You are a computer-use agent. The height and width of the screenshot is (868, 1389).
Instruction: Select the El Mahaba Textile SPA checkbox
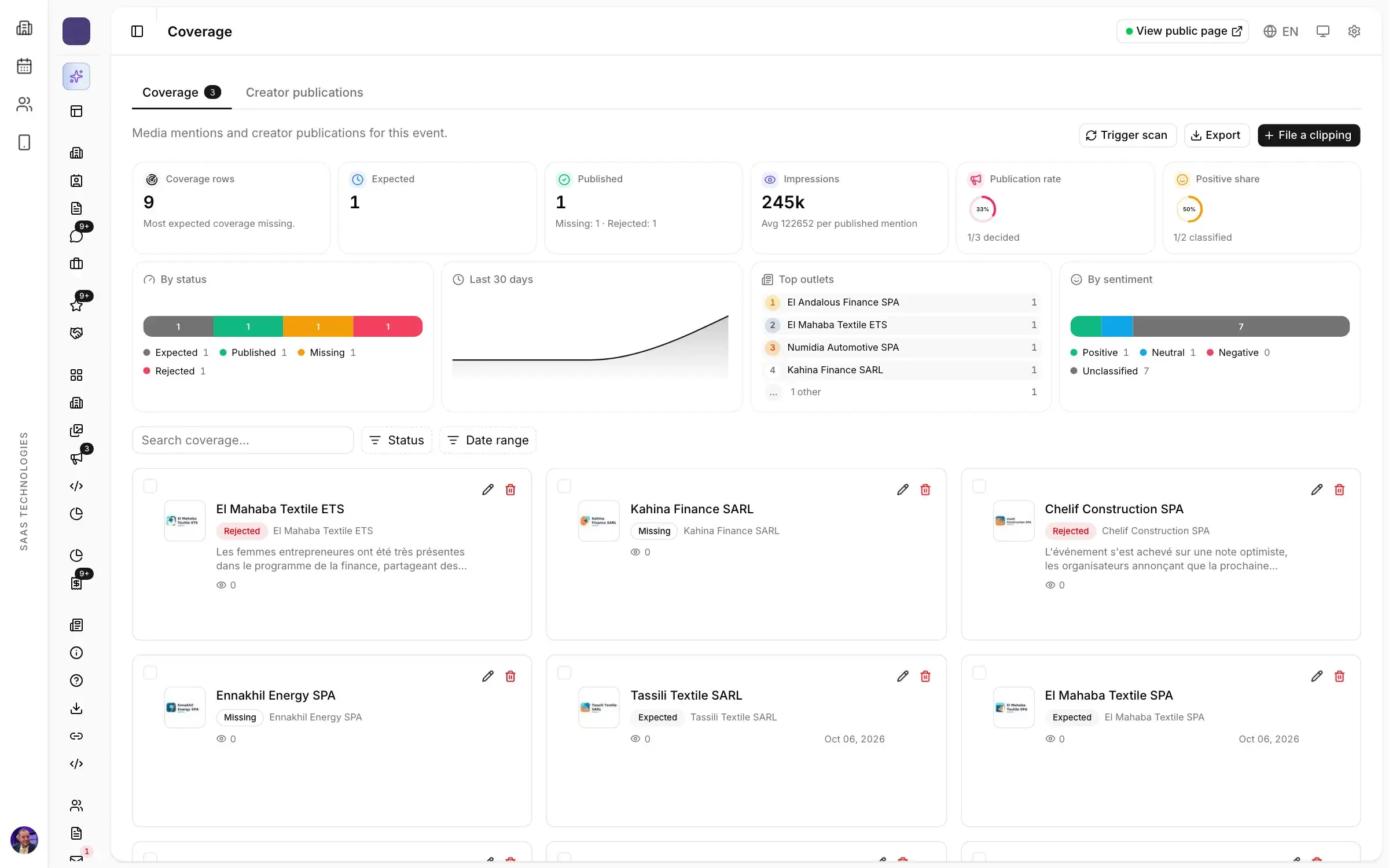tap(979, 672)
